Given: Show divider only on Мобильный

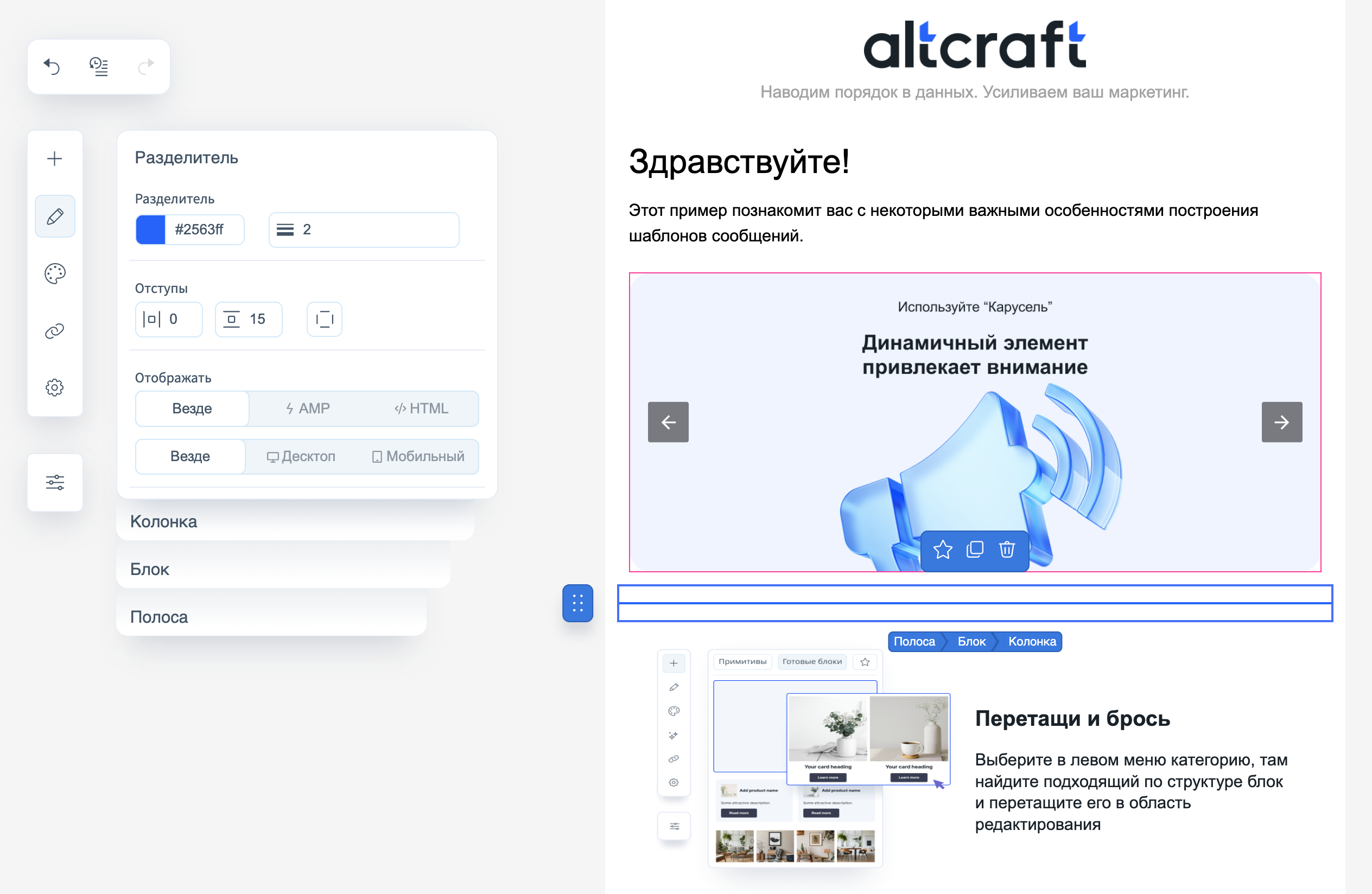Looking at the screenshot, I should (x=418, y=456).
